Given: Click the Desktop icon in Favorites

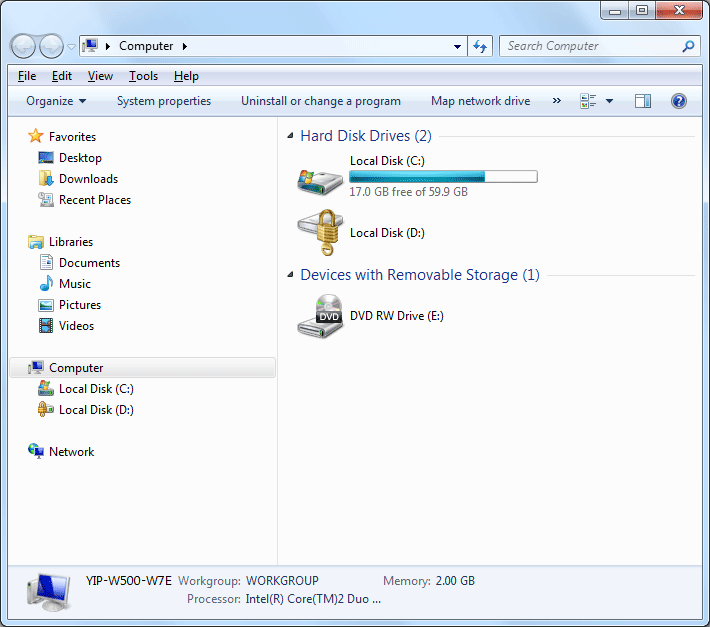Looking at the screenshot, I should (46, 158).
